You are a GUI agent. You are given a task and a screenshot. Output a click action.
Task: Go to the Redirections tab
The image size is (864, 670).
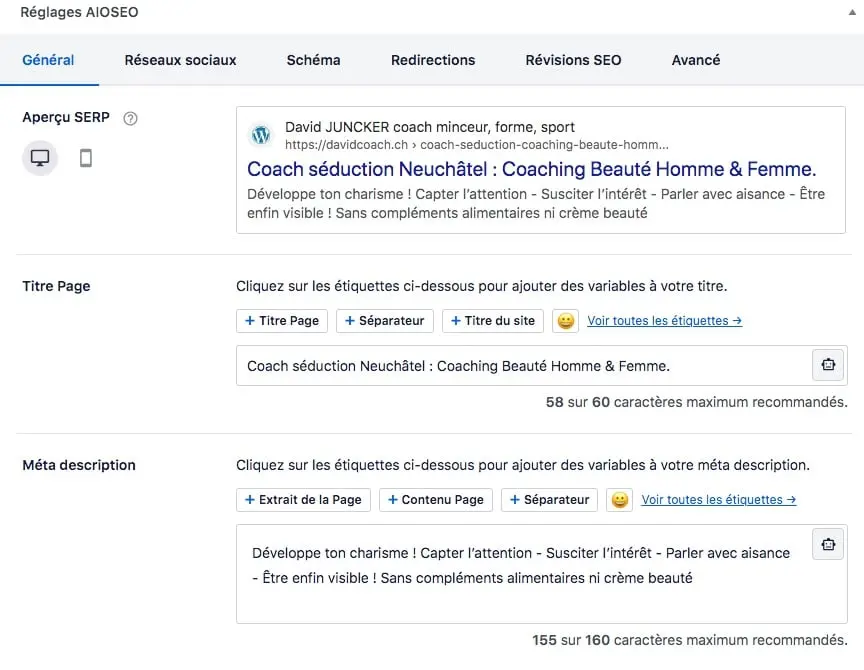click(x=433, y=60)
